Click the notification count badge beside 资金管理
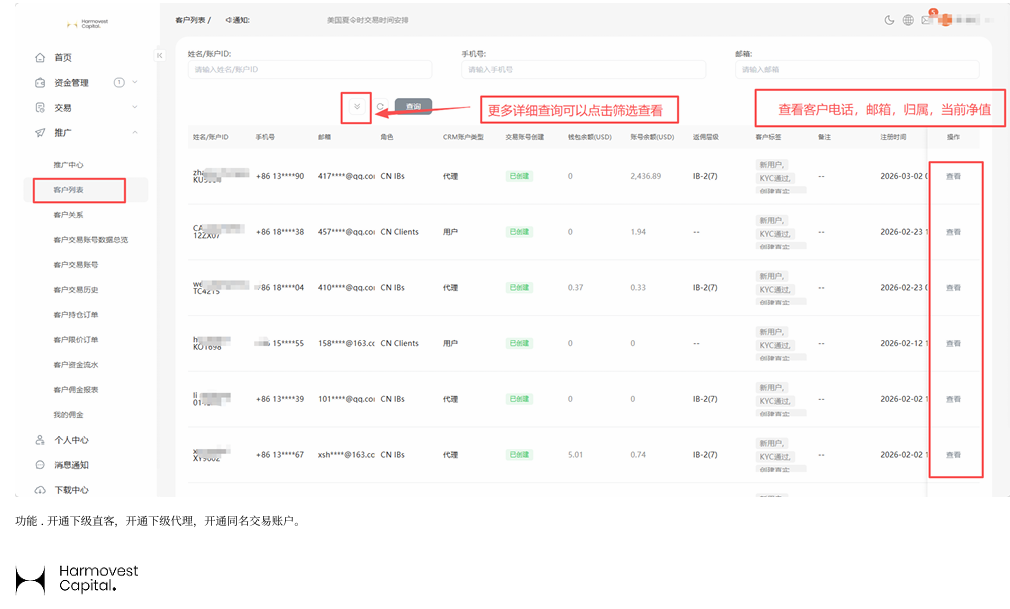 119,82
